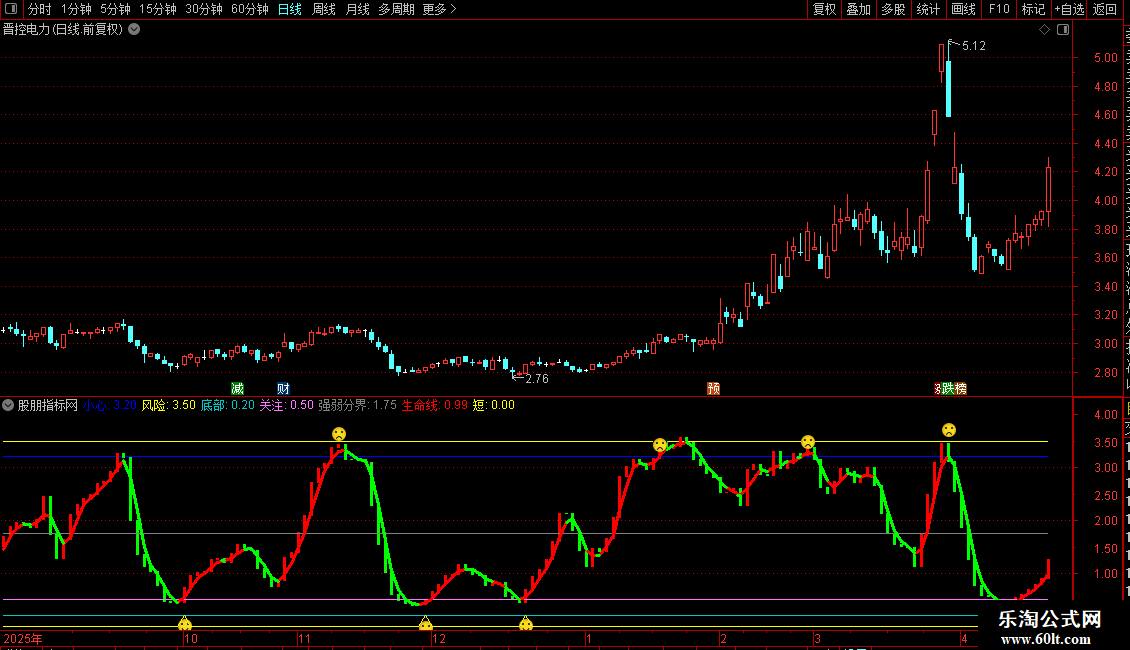Screen dimensions: 1130x650
Task: Click the 2025年 date axis label
Action: tap(23, 639)
